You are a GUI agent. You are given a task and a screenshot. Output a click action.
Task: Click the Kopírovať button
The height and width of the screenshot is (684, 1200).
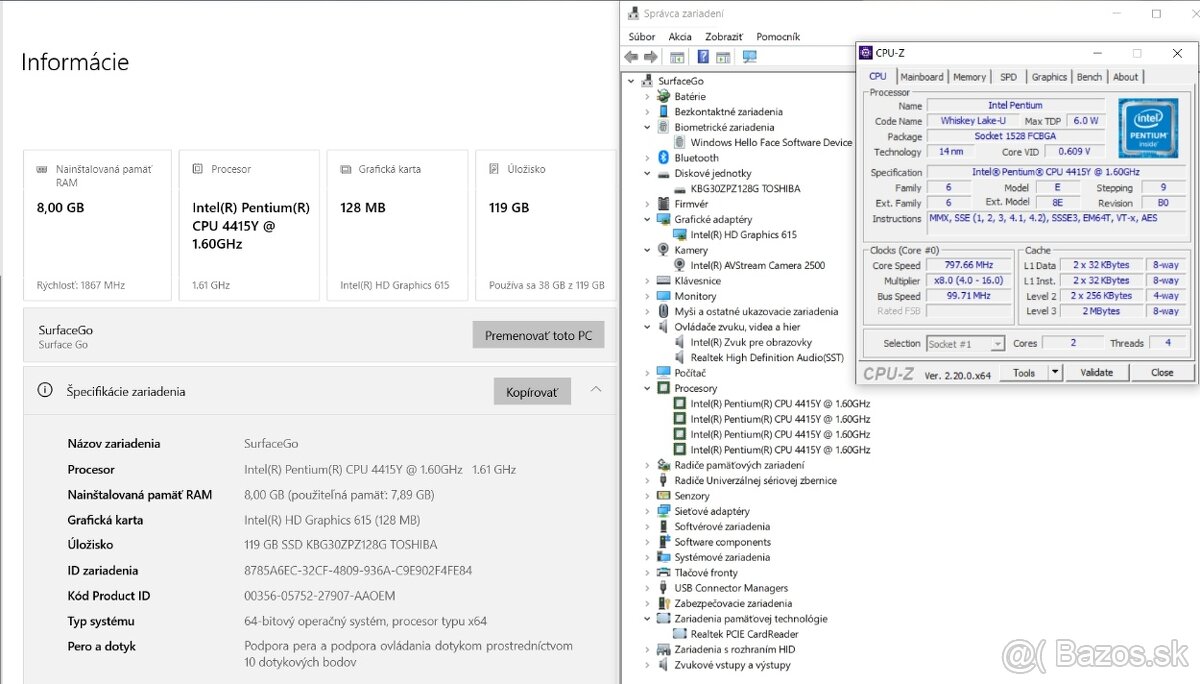(532, 392)
